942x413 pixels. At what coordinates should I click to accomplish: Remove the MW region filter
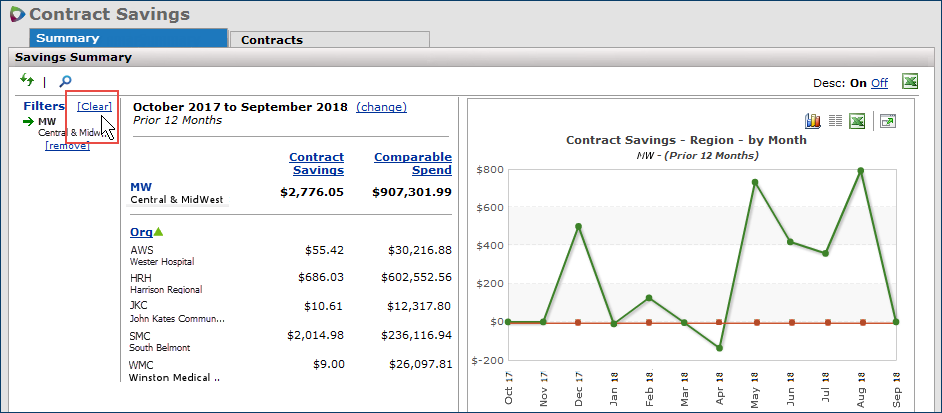(x=67, y=145)
